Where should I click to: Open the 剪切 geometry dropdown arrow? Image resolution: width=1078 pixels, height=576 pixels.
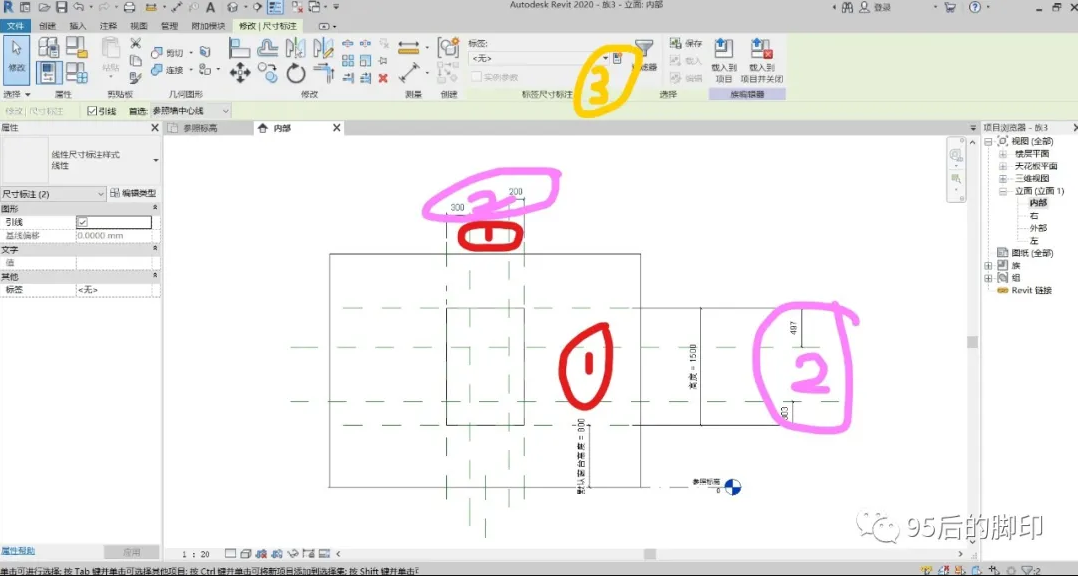[190, 53]
